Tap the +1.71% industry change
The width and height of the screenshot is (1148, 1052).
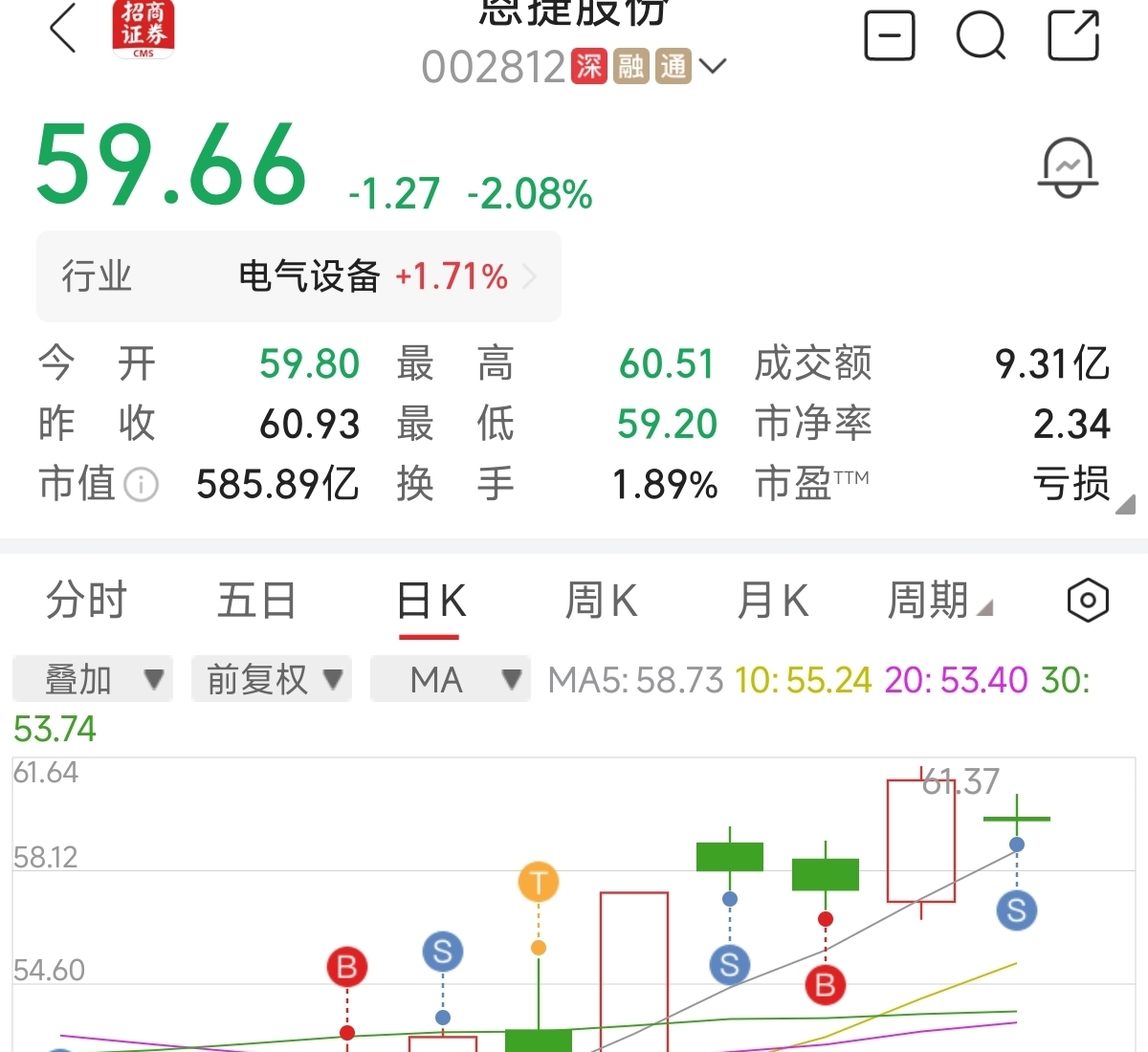[452, 277]
